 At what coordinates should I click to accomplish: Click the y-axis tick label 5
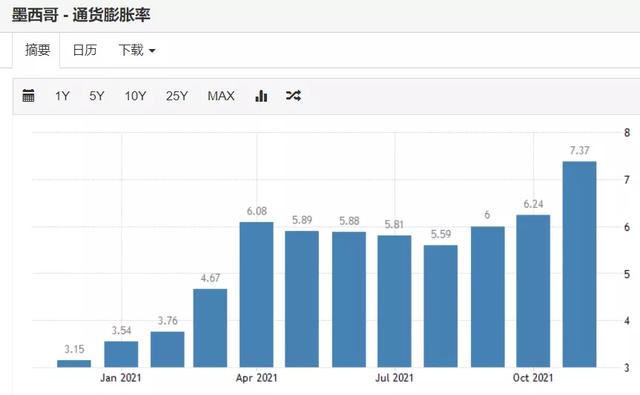click(x=627, y=274)
